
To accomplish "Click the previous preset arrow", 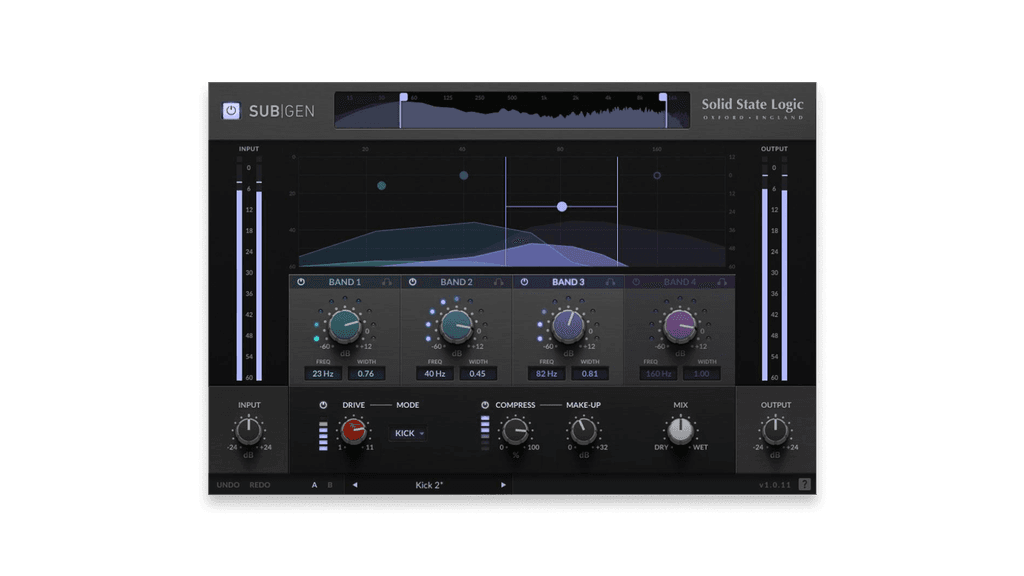I will pos(355,485).
